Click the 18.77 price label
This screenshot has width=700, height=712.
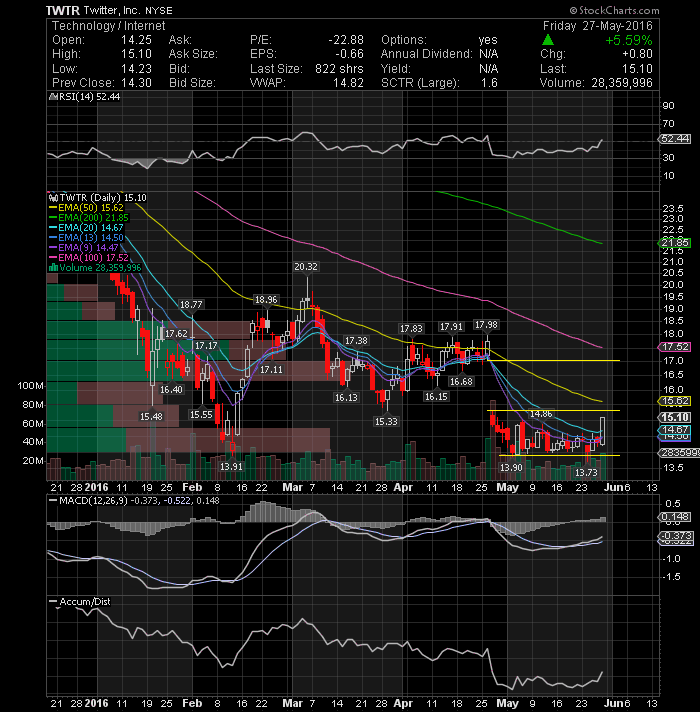(x=191, y=305)
